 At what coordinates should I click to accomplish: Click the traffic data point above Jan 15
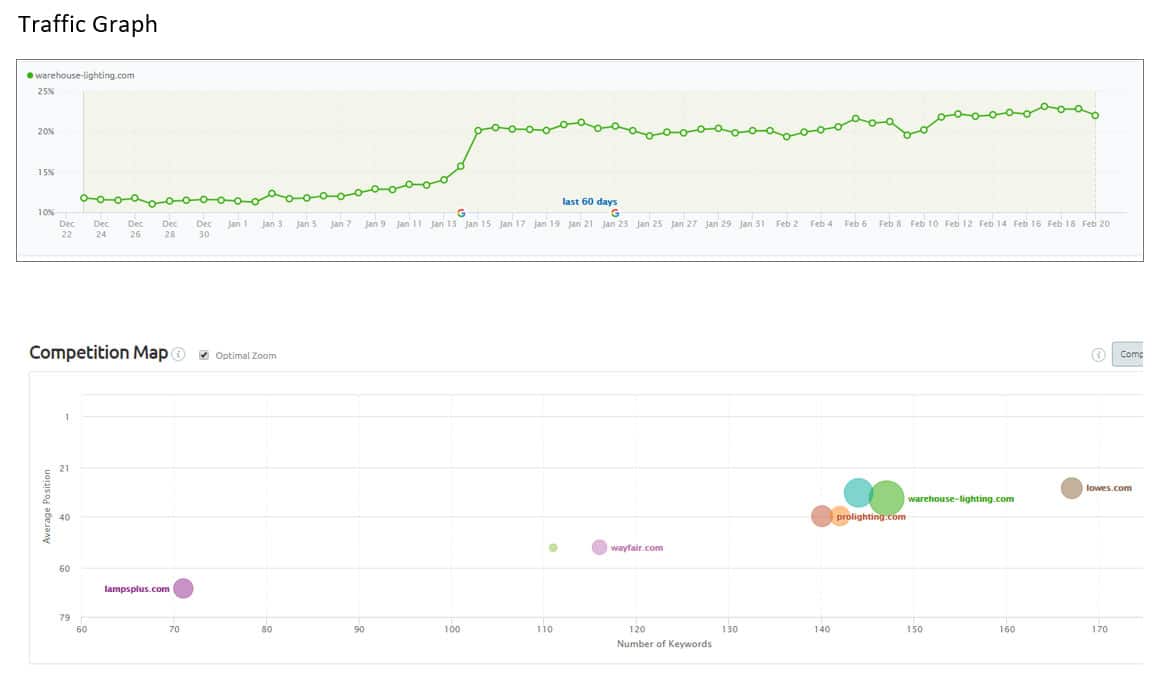478,131
